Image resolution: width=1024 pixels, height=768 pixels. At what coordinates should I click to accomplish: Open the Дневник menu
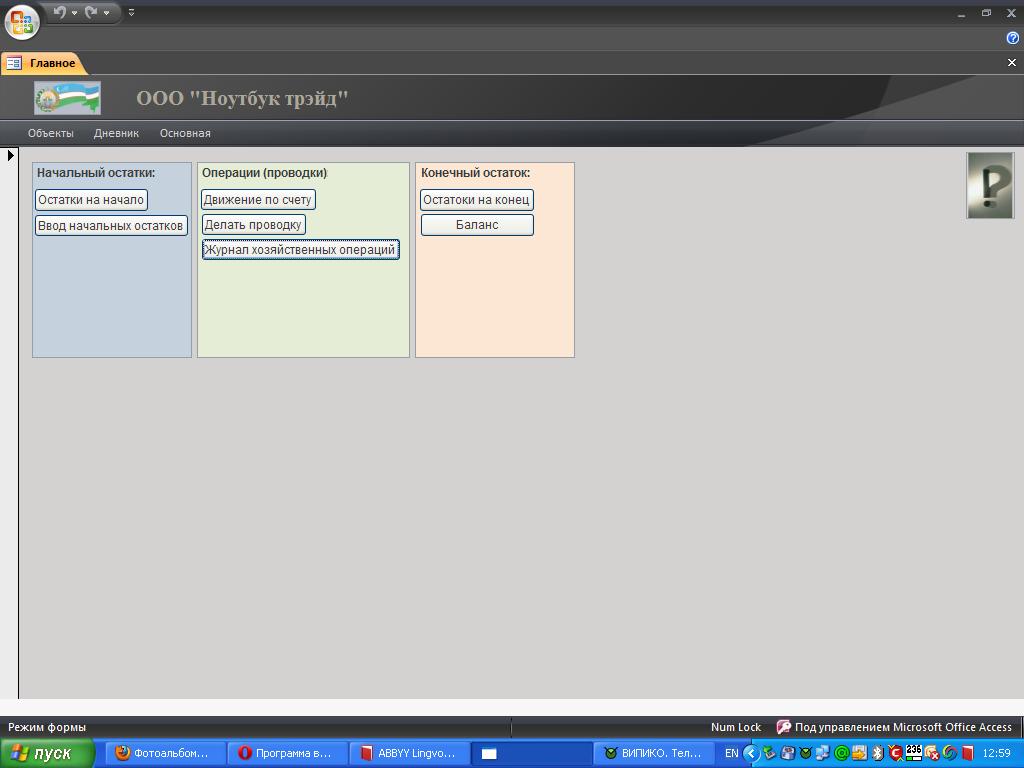(x=116, y=133)
